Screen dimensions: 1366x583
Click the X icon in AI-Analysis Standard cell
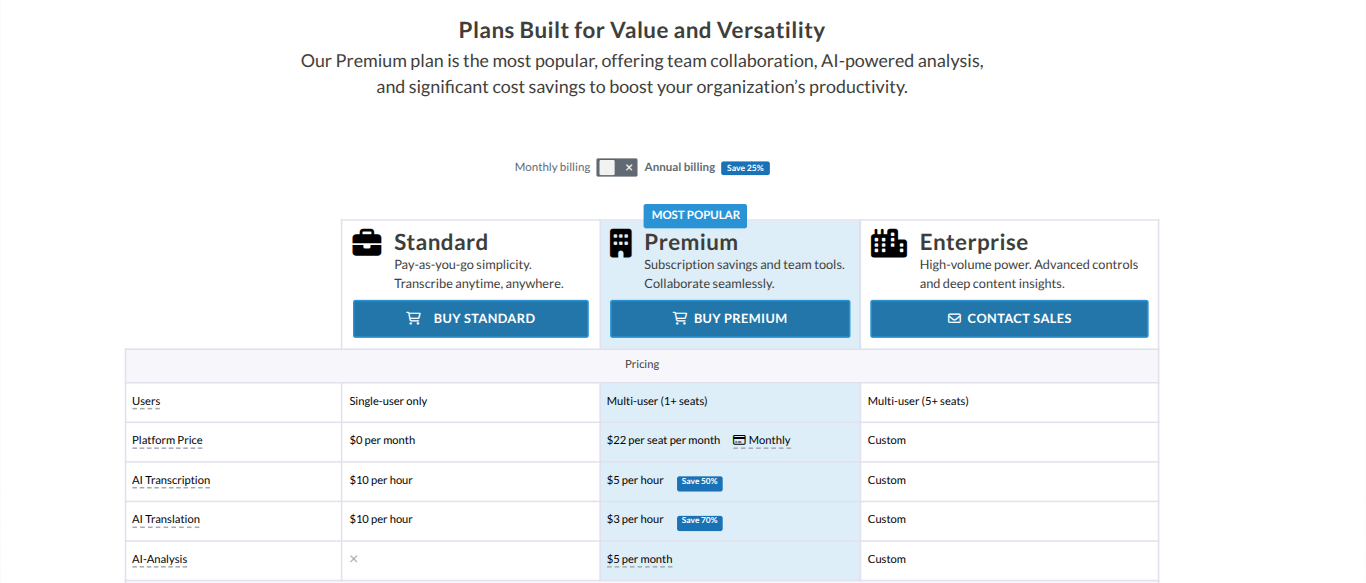pos(354,559)
